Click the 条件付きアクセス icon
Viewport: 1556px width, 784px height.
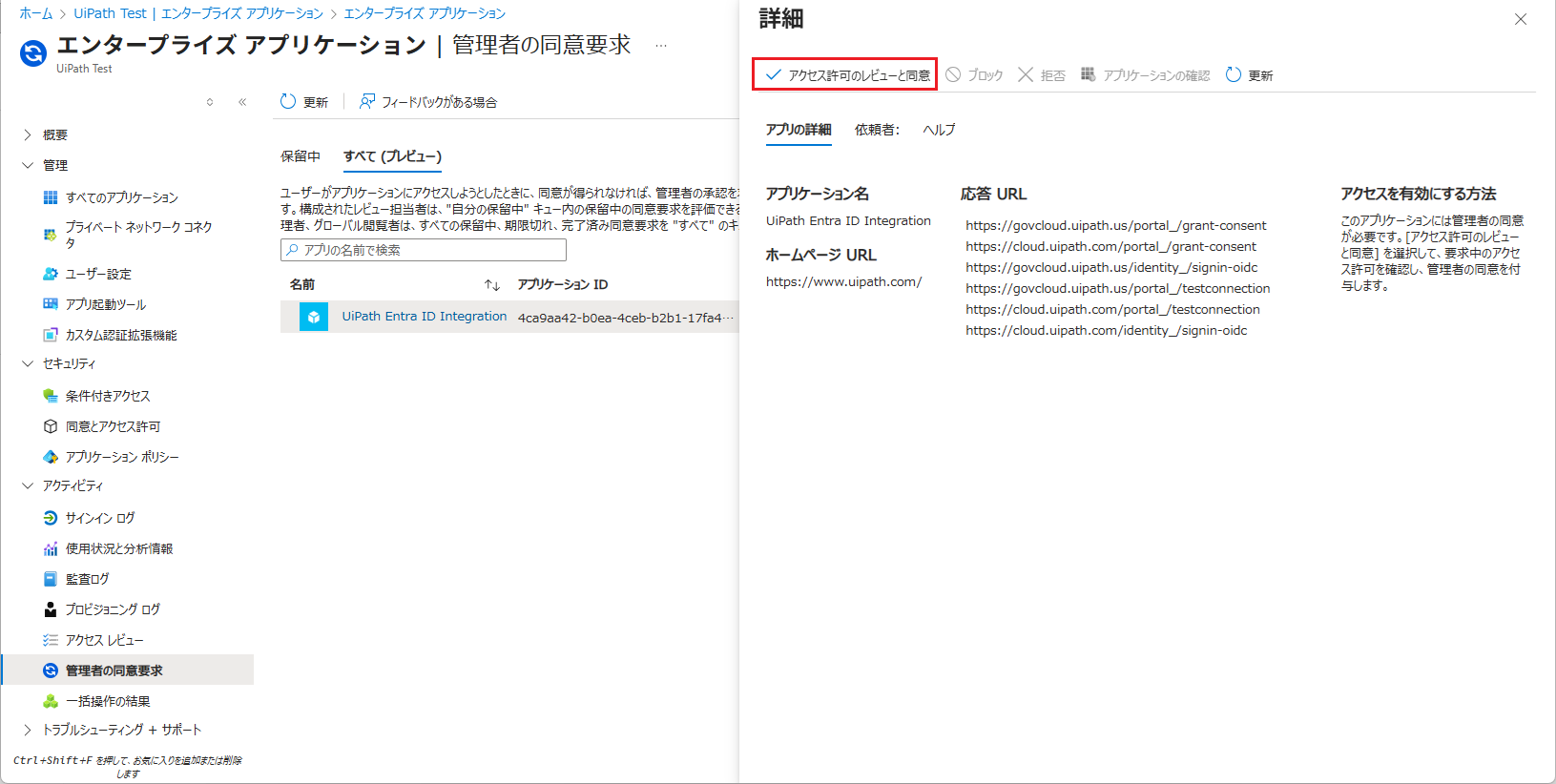pos(51,396)
